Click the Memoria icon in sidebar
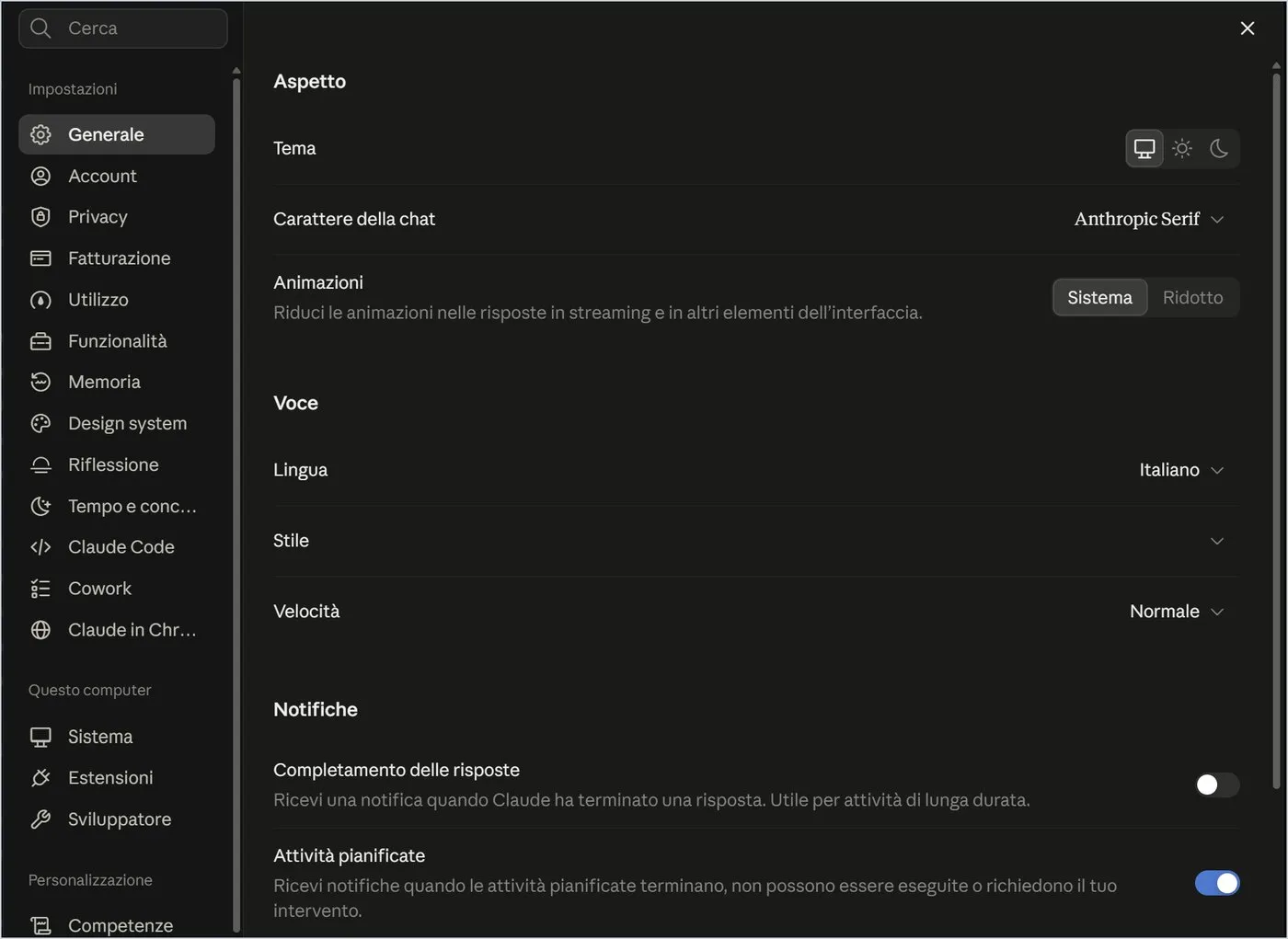This screenshot has height=939, width=1288. [x=40, y=382]
